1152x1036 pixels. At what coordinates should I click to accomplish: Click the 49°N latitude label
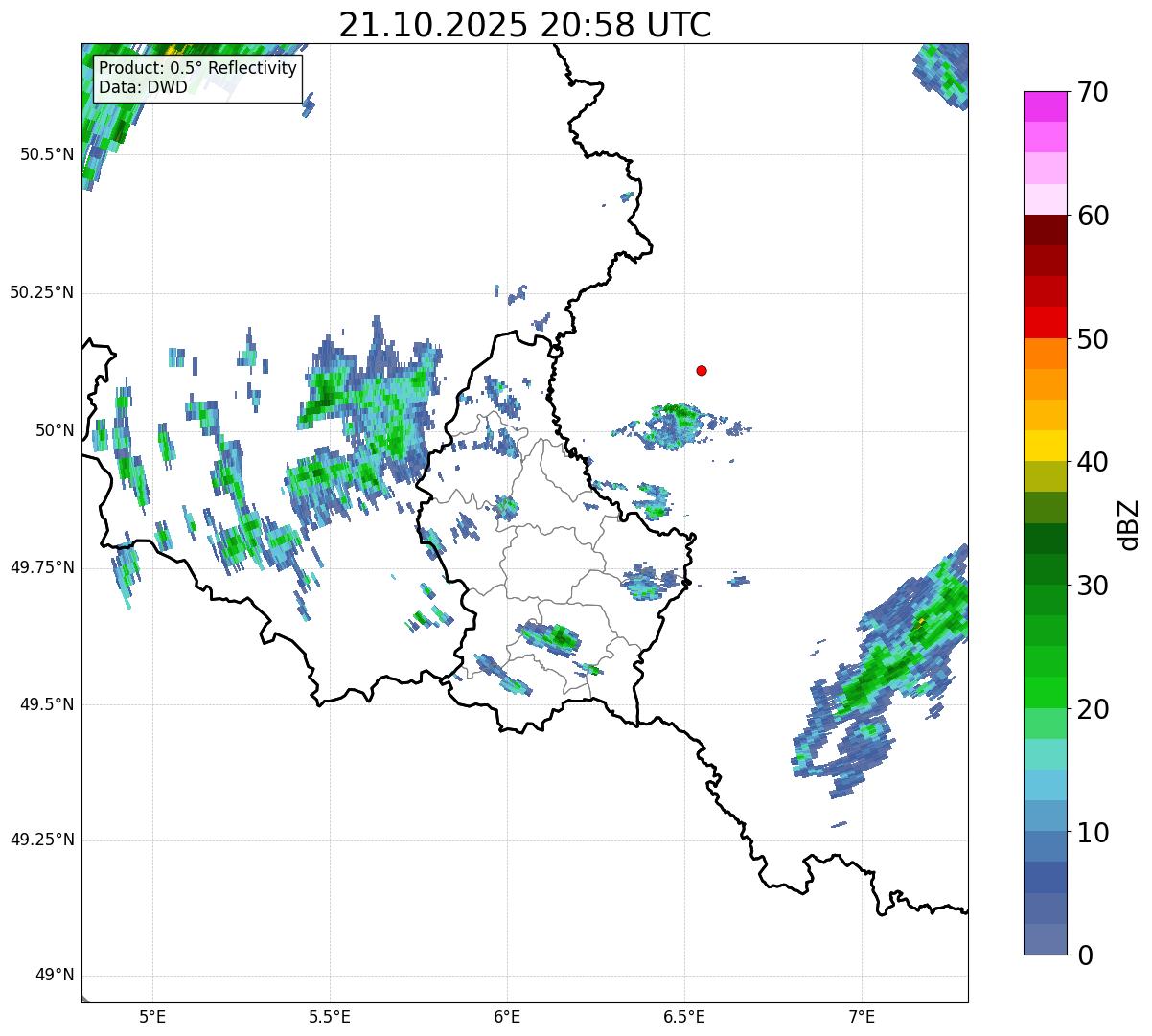pyautogui.click(x=56, y=976)
